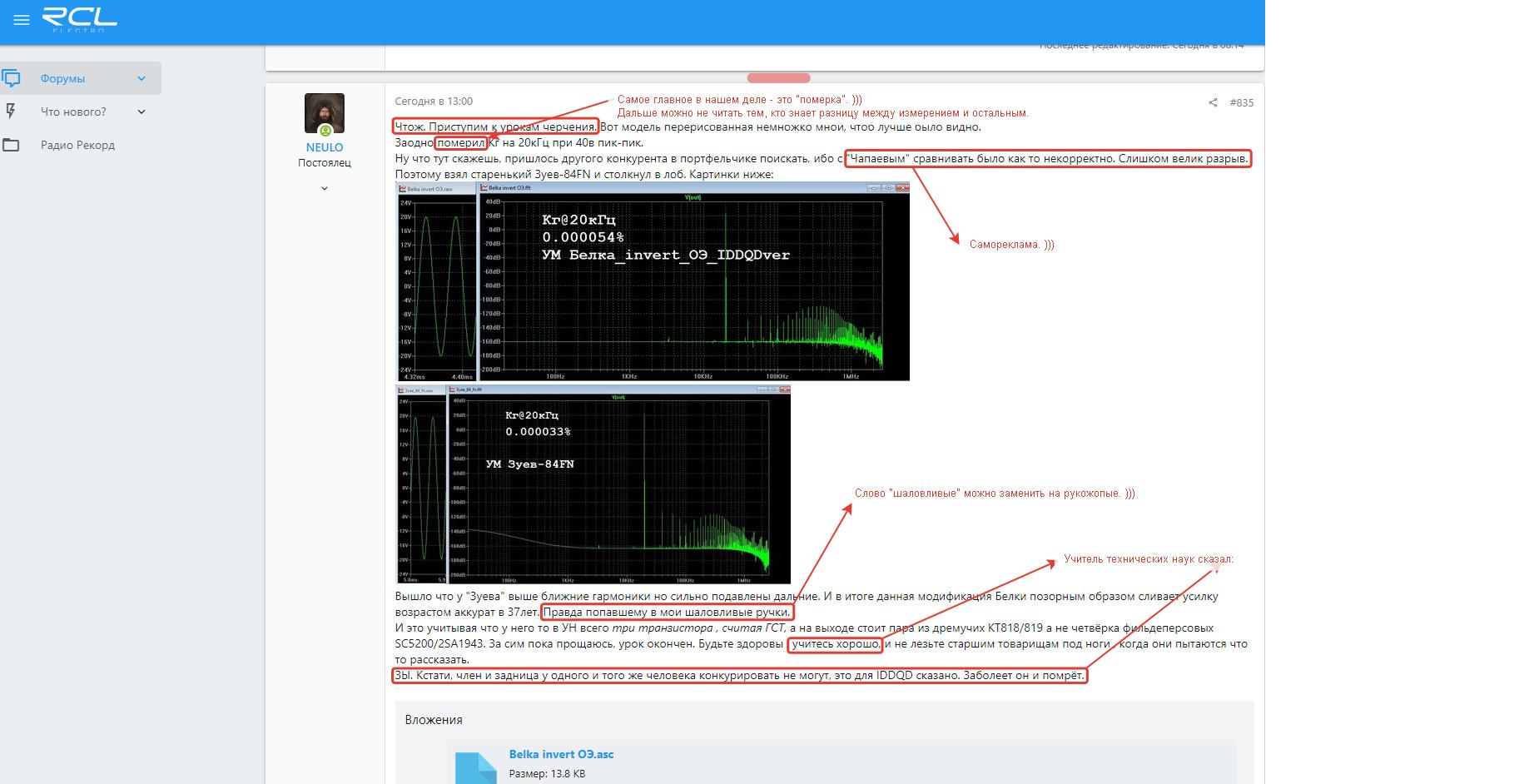Click the Постоялец user title text
Screen dimensions: 1534x784
tap(325, 163)
